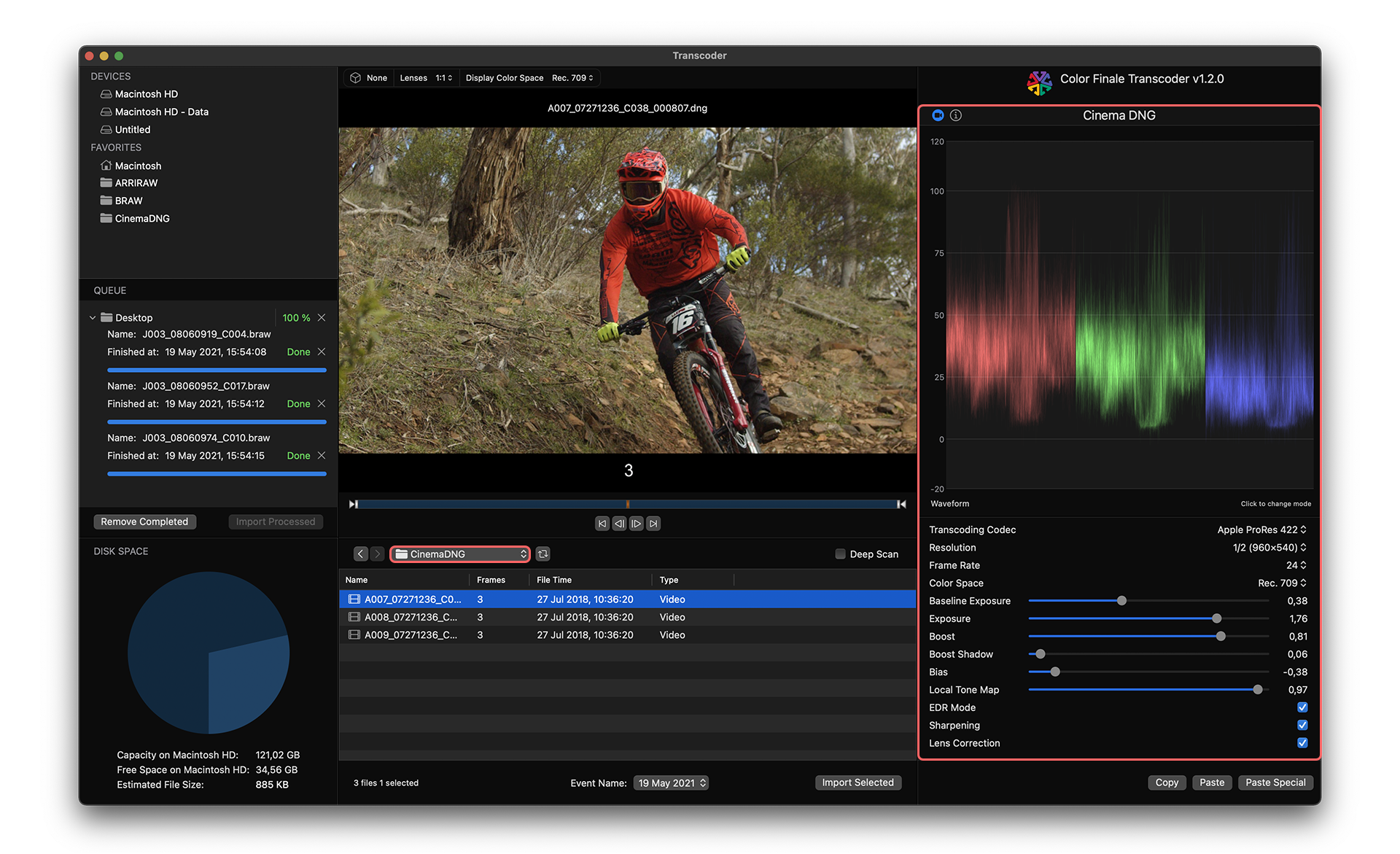Adjust the Bias slider handle
Viewport: 1400px width, 854px height.
point(1055,672)
